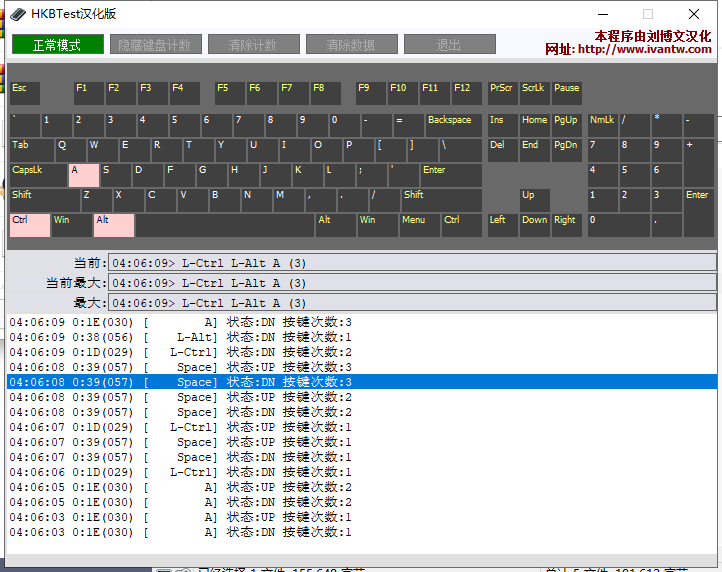Image resolution: width=722 pixels, height=572 pixels.
Task: Click the PgDn key
Action: (567, 150)
